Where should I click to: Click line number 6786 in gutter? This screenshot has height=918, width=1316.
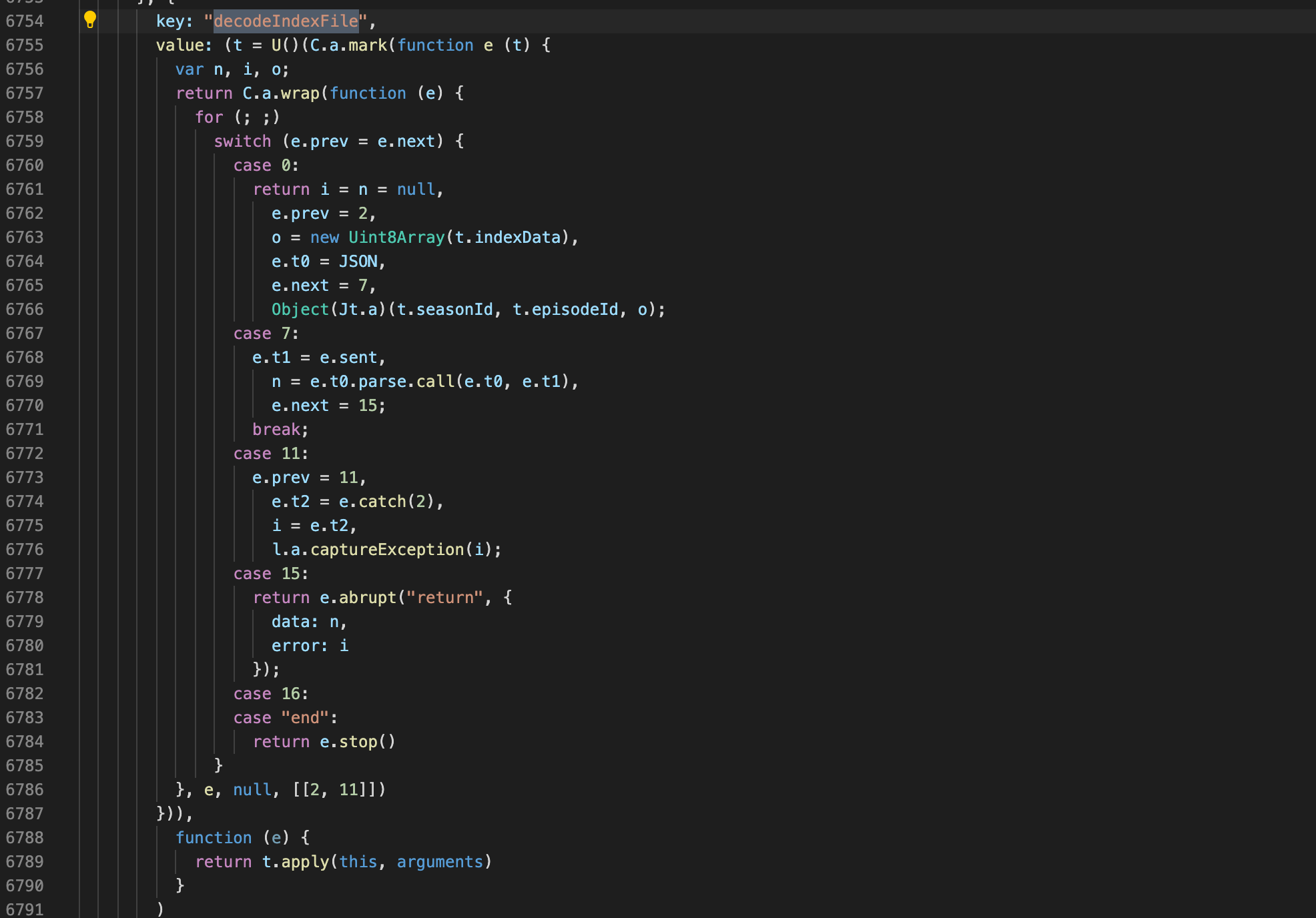(x=25, y=790)
